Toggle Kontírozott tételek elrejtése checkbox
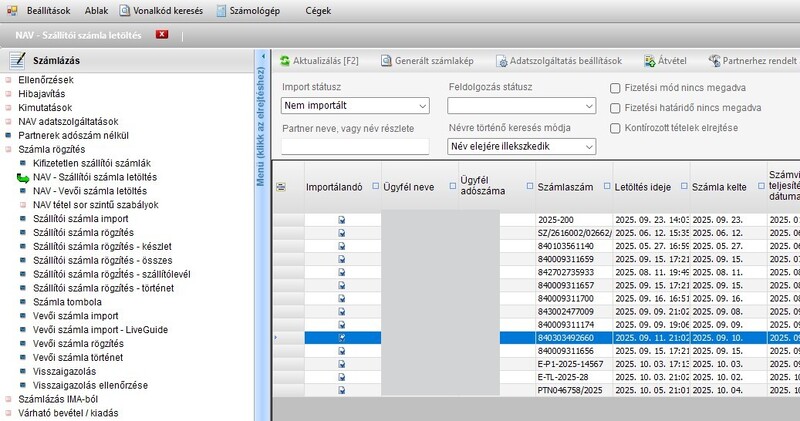Viewport: 800px width, 421px height. pyautogui.click(x=616, y=127)
